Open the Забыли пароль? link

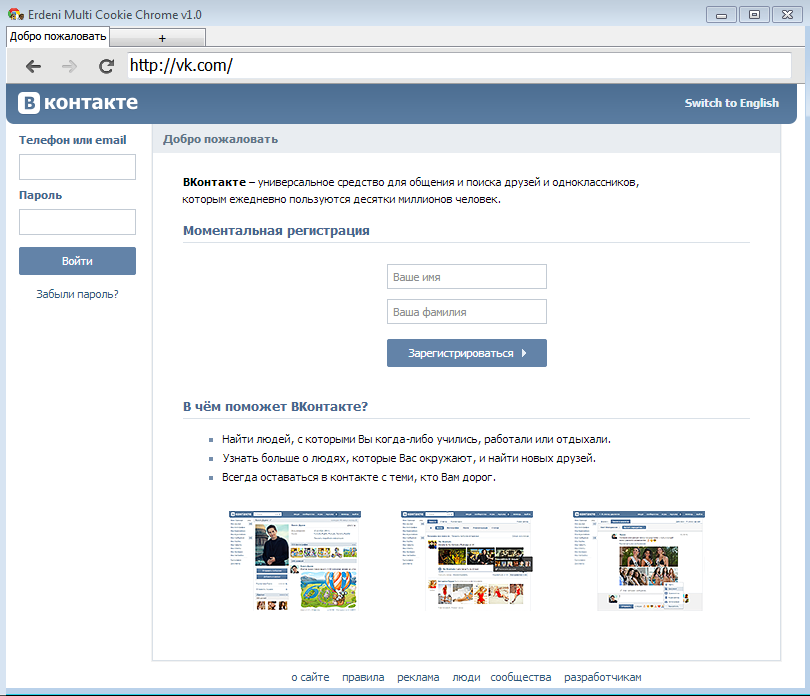(x=77, y=294)
